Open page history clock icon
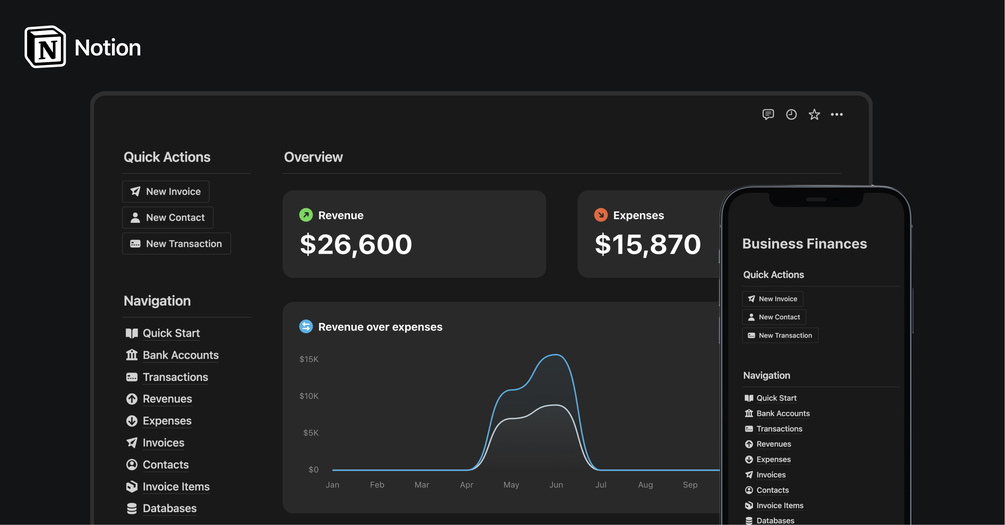The height and width of the screenshot is (525, 1005). point(792,114)
